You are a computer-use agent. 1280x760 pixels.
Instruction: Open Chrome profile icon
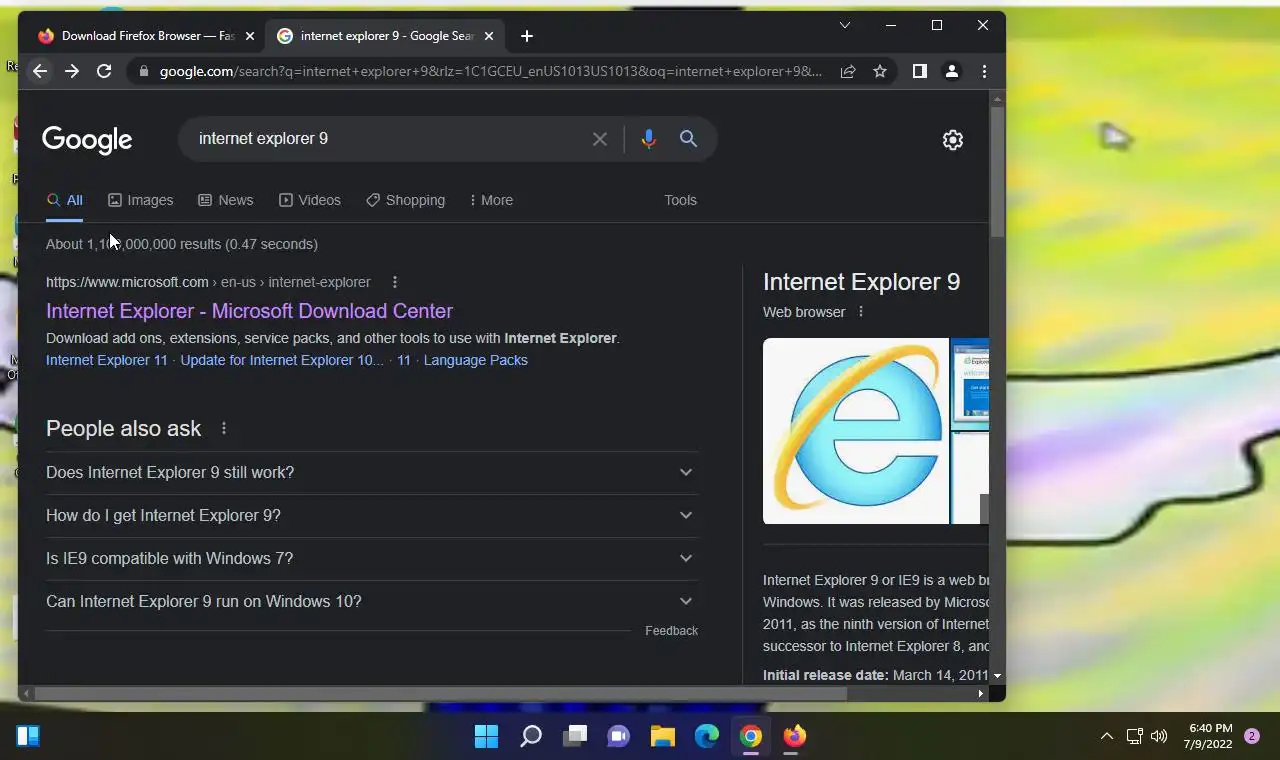tap(952, 71)
